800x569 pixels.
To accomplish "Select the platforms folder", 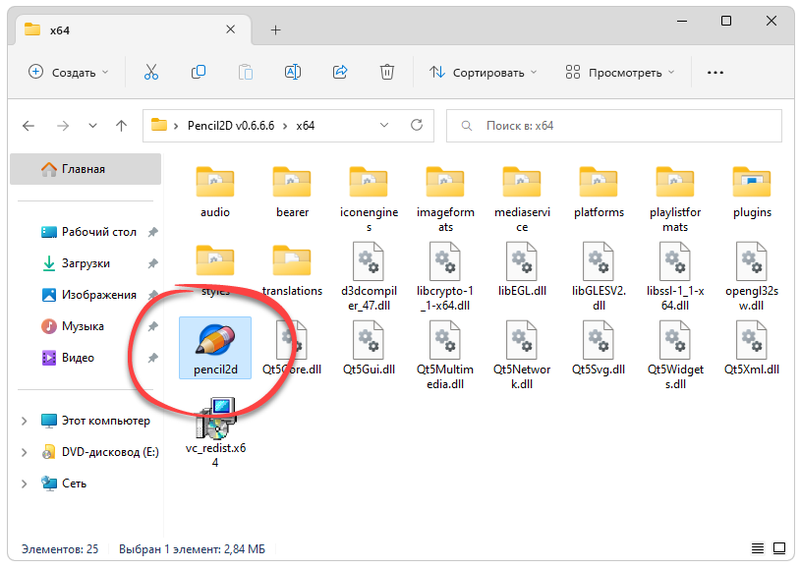I will pyautogui.click(x=598, y=192).
